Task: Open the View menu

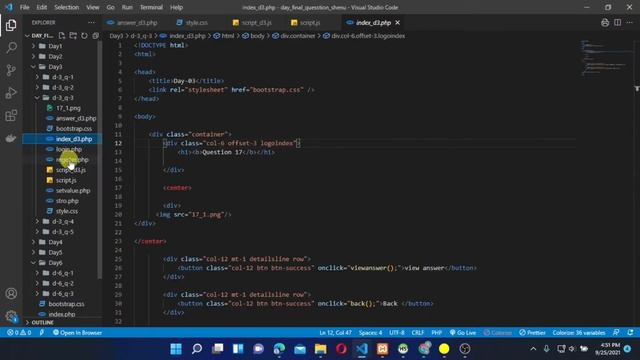Action: click(x=93, y=7)
